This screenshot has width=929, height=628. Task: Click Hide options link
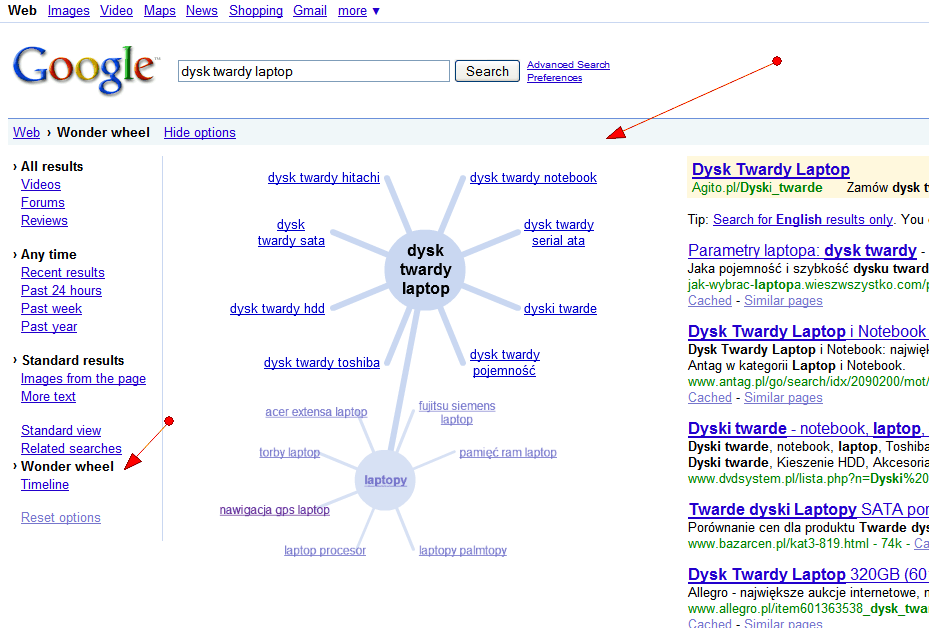[x=200, y=132]
